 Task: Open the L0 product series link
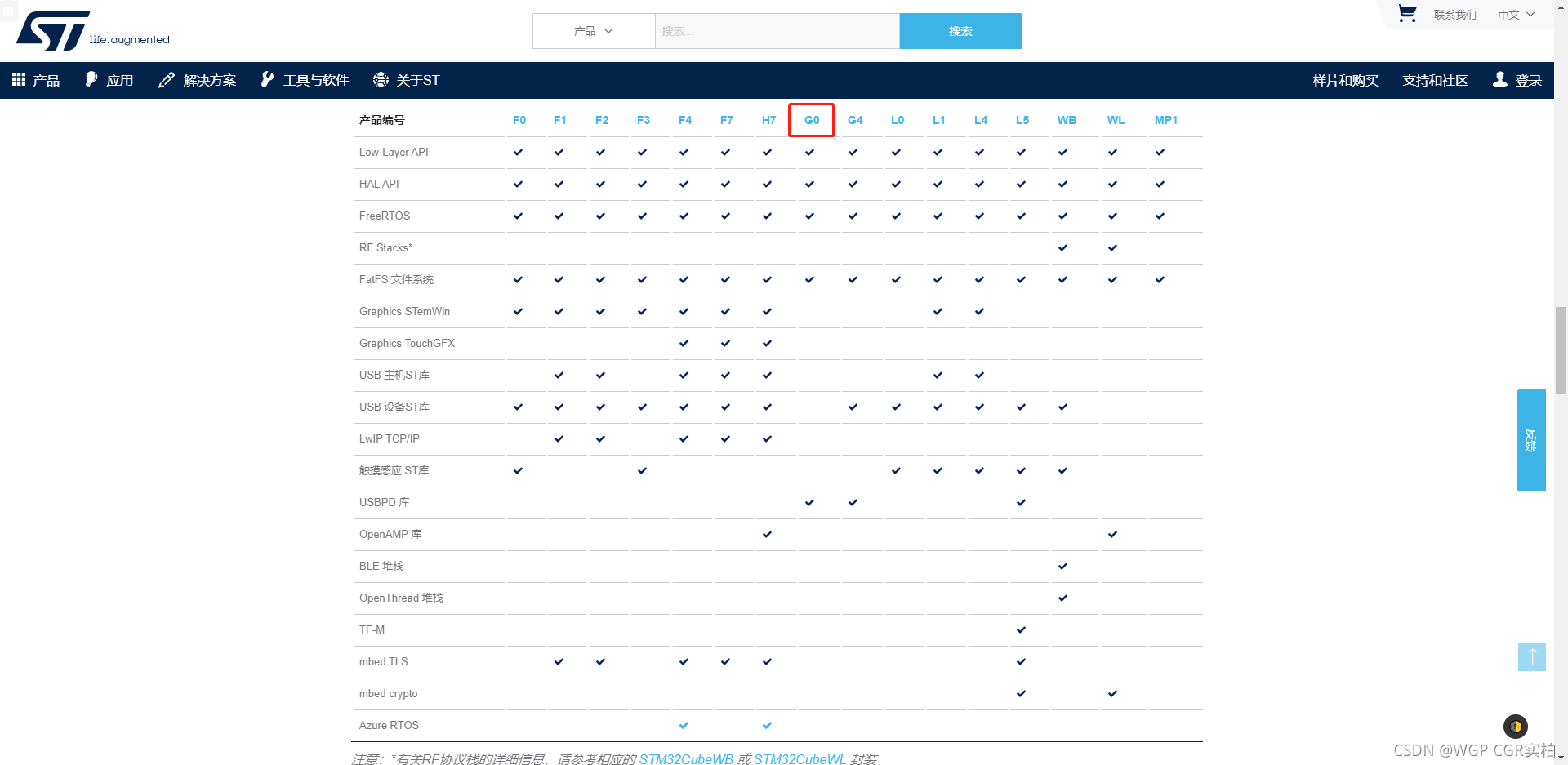[x=898, y=120]
